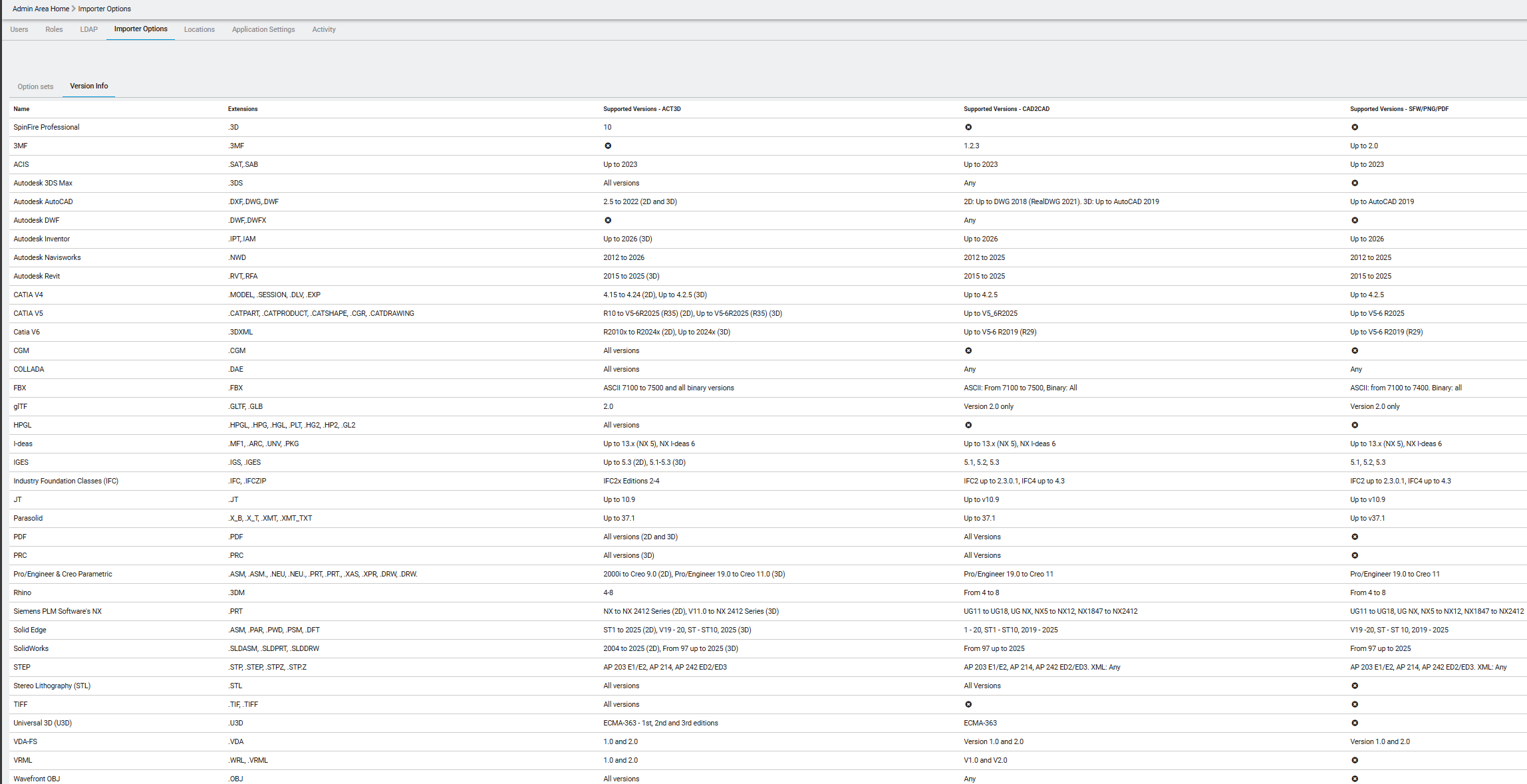Click the unsupported icon in Autodesk DWF ACT3D column
This screenshot has width=1527, height=784.
608,220
